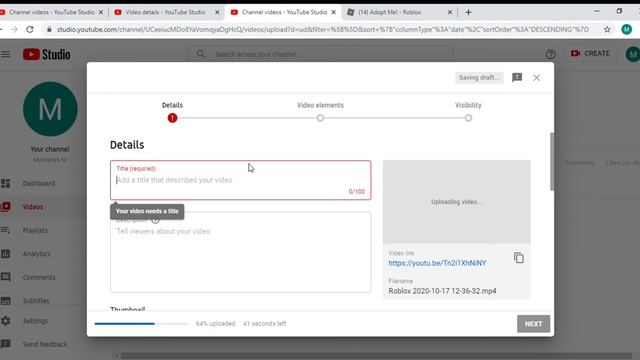Open Settings gear in the sidebar
Image resolution: width=640 pixels, height=360 pixels.
point(6,321)
